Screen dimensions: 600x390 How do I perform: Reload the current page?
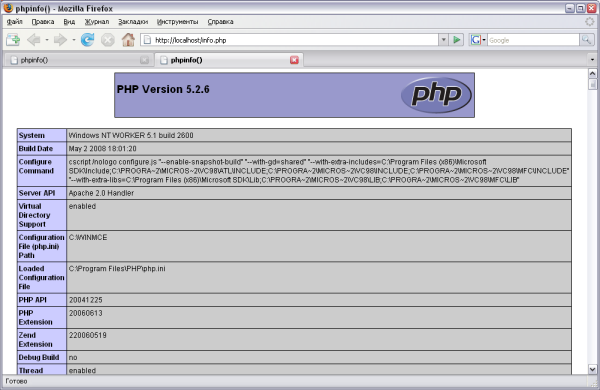87,40
